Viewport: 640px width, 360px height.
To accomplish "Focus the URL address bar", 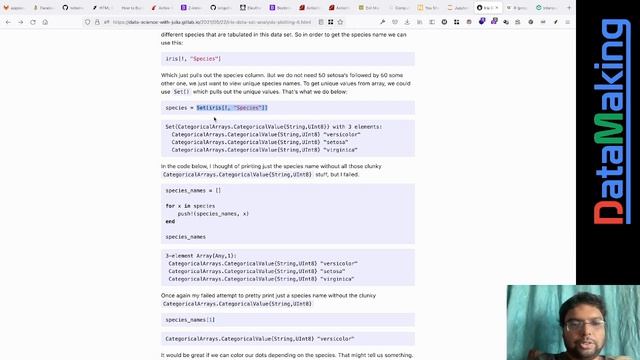I will 212,22.
